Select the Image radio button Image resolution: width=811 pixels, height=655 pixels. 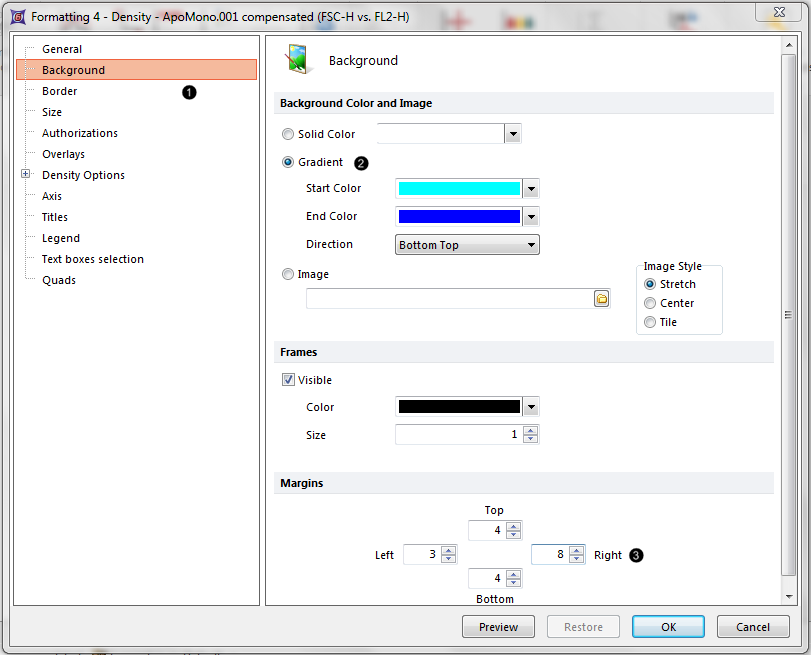289,274
